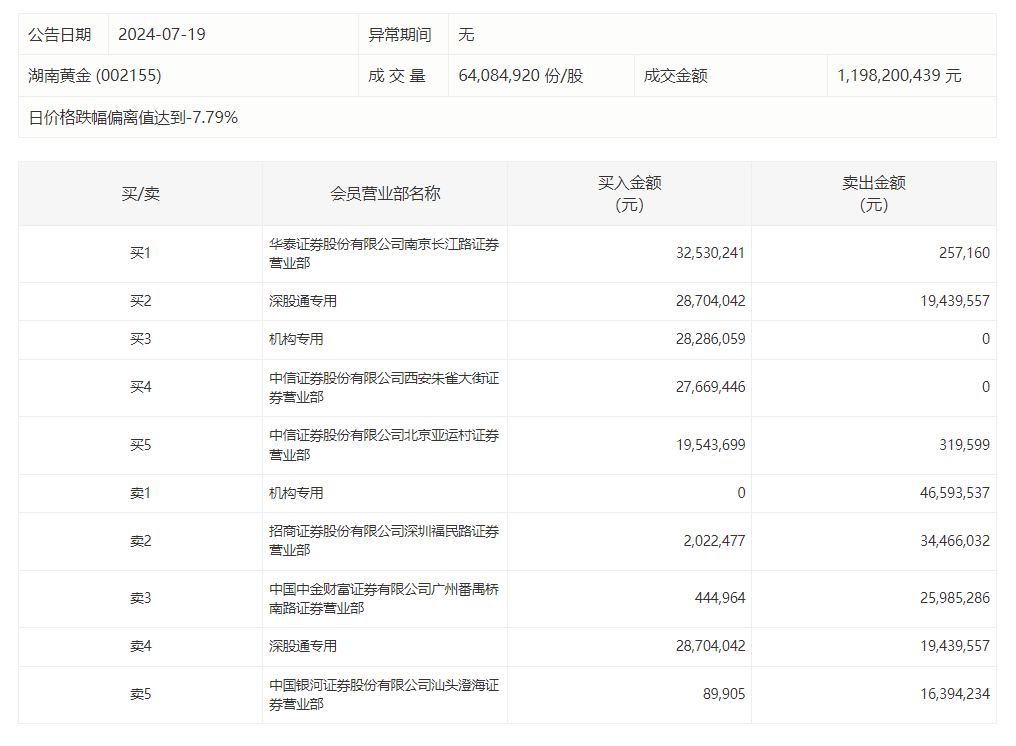Select 28,704,042 in the 卖4 row

coord(710,646)
